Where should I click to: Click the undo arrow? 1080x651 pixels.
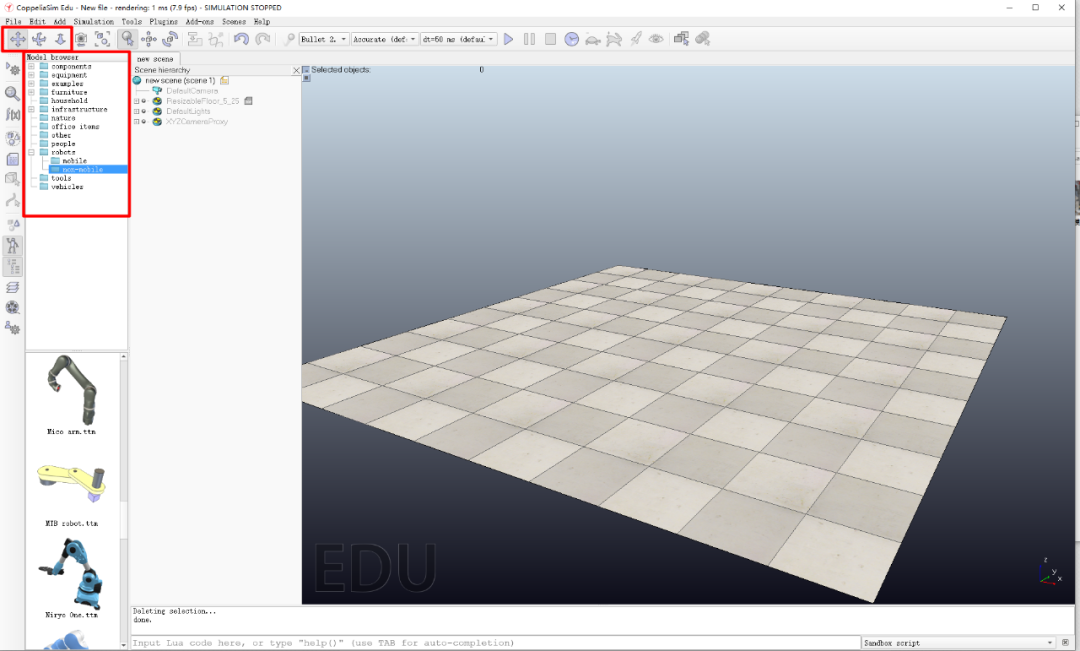tap(241, 39)
